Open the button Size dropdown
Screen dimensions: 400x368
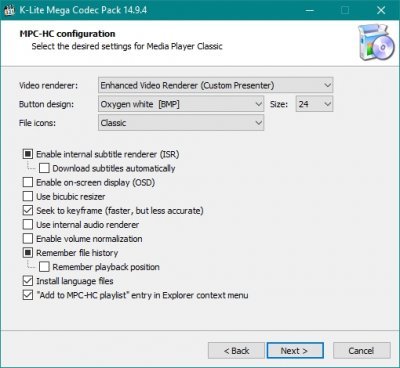pos(314,104)
